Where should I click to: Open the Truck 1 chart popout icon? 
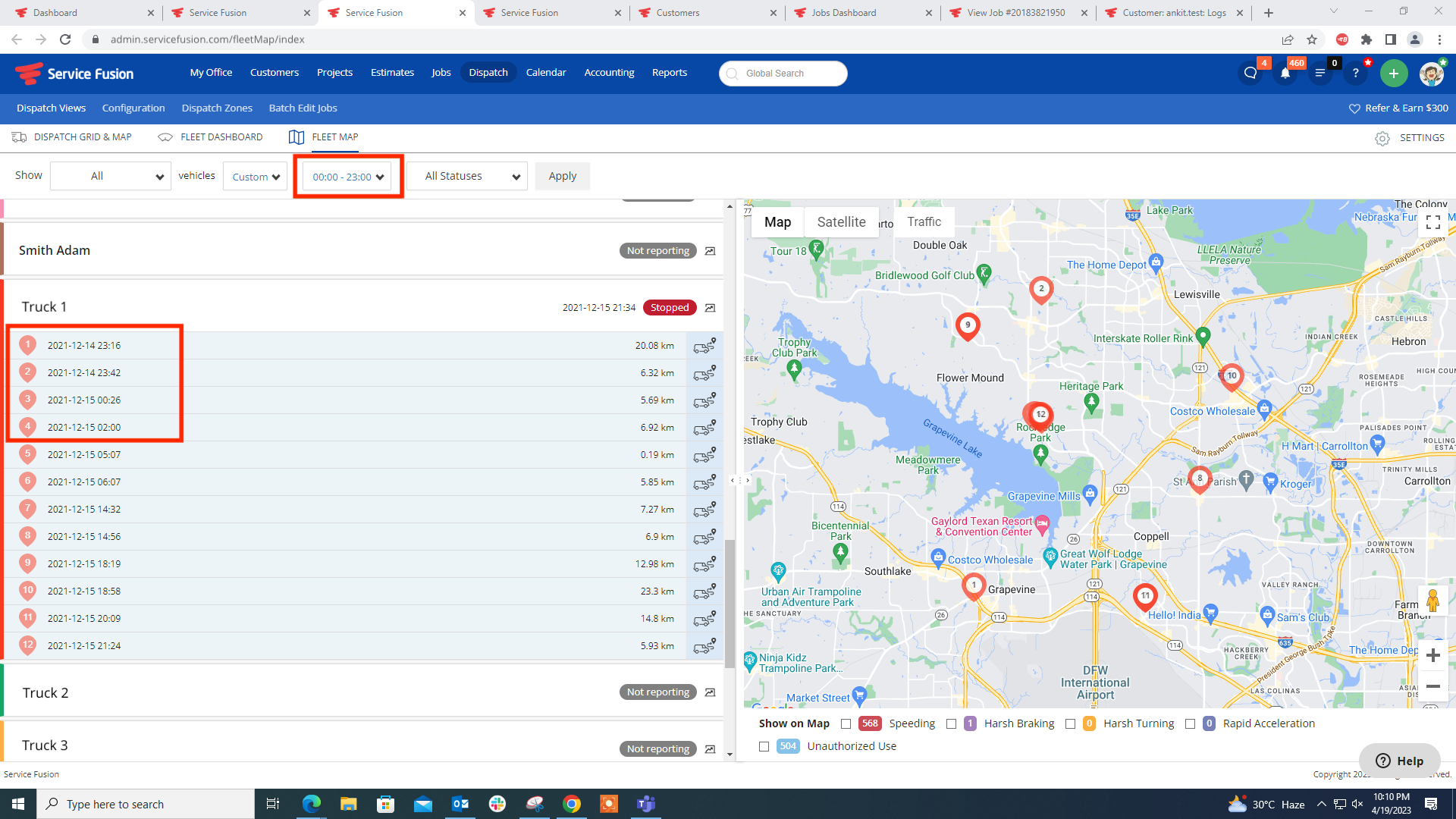click(710, 308)
